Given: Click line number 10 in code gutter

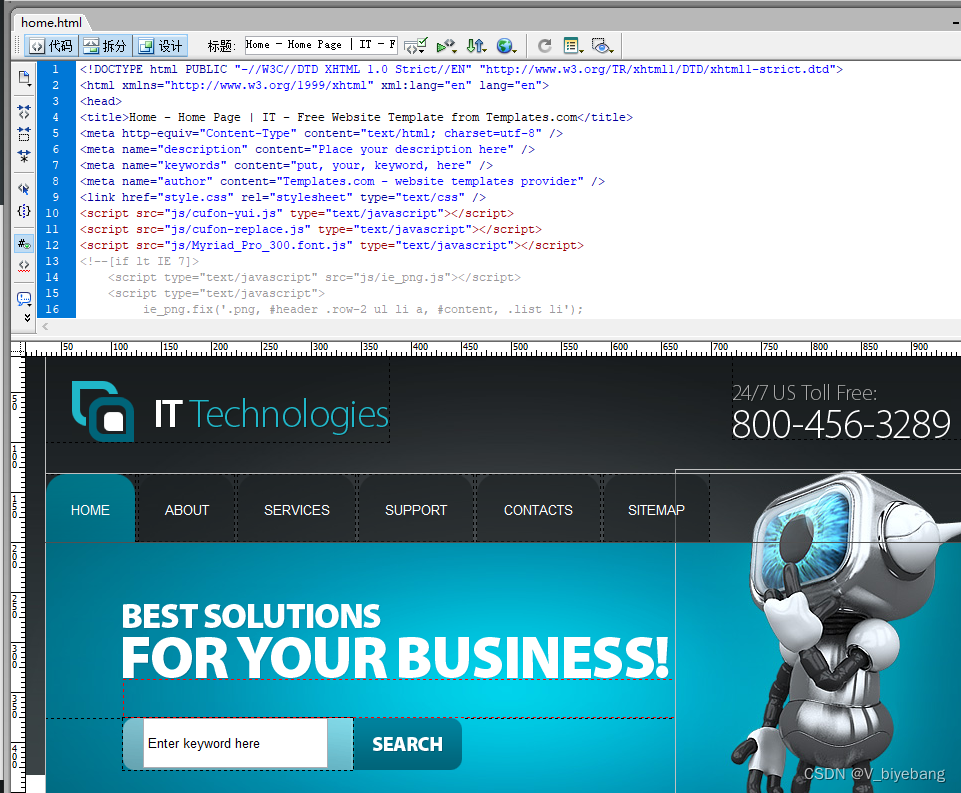Looking at the screenshot, I should (x=52, y=213).
